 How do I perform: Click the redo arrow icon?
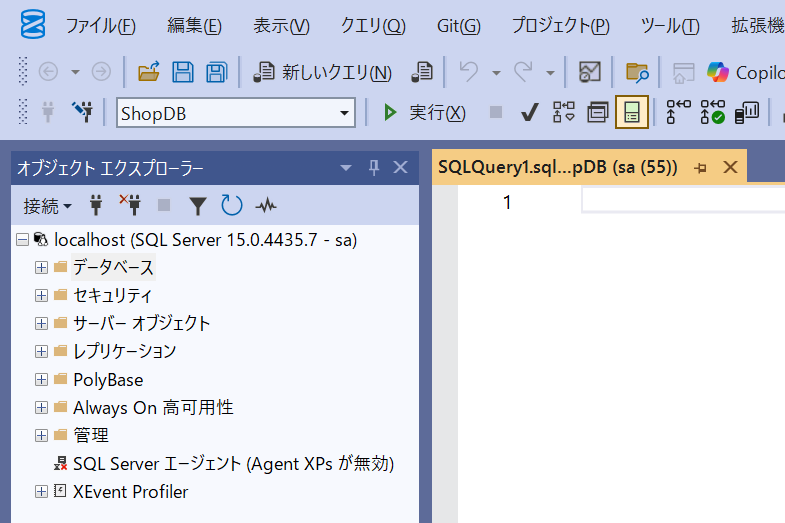click(523, 72)
